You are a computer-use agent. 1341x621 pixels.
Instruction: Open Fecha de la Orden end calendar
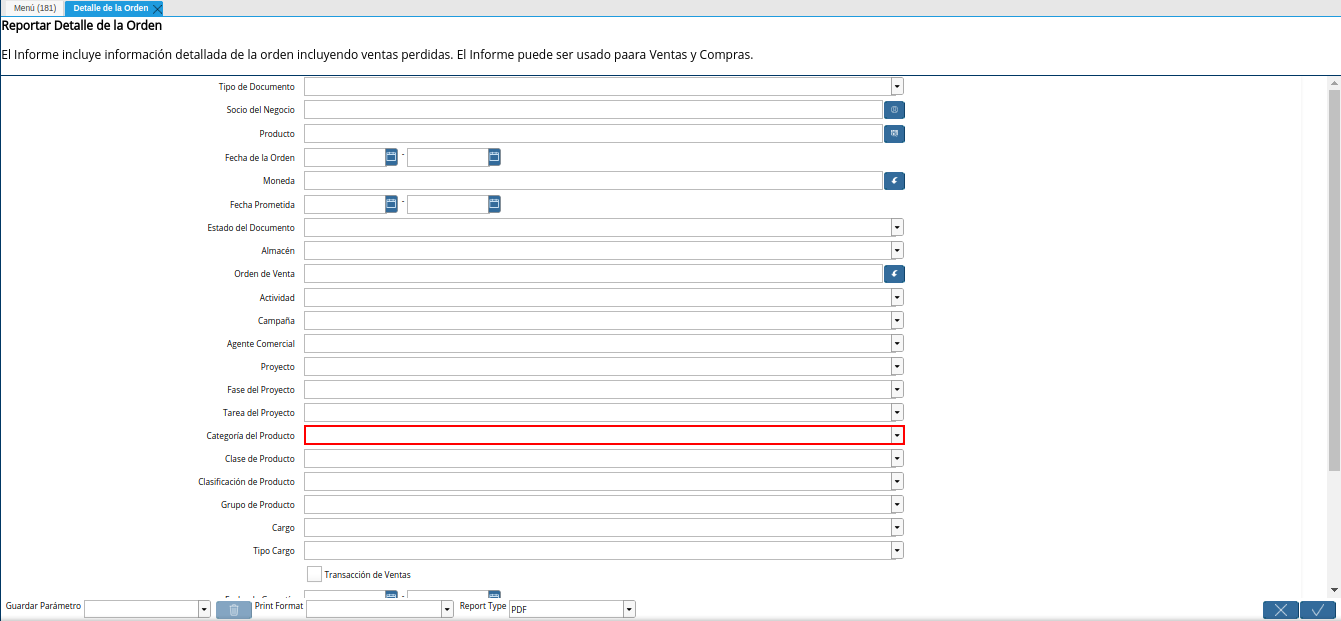tap(494, 157)
